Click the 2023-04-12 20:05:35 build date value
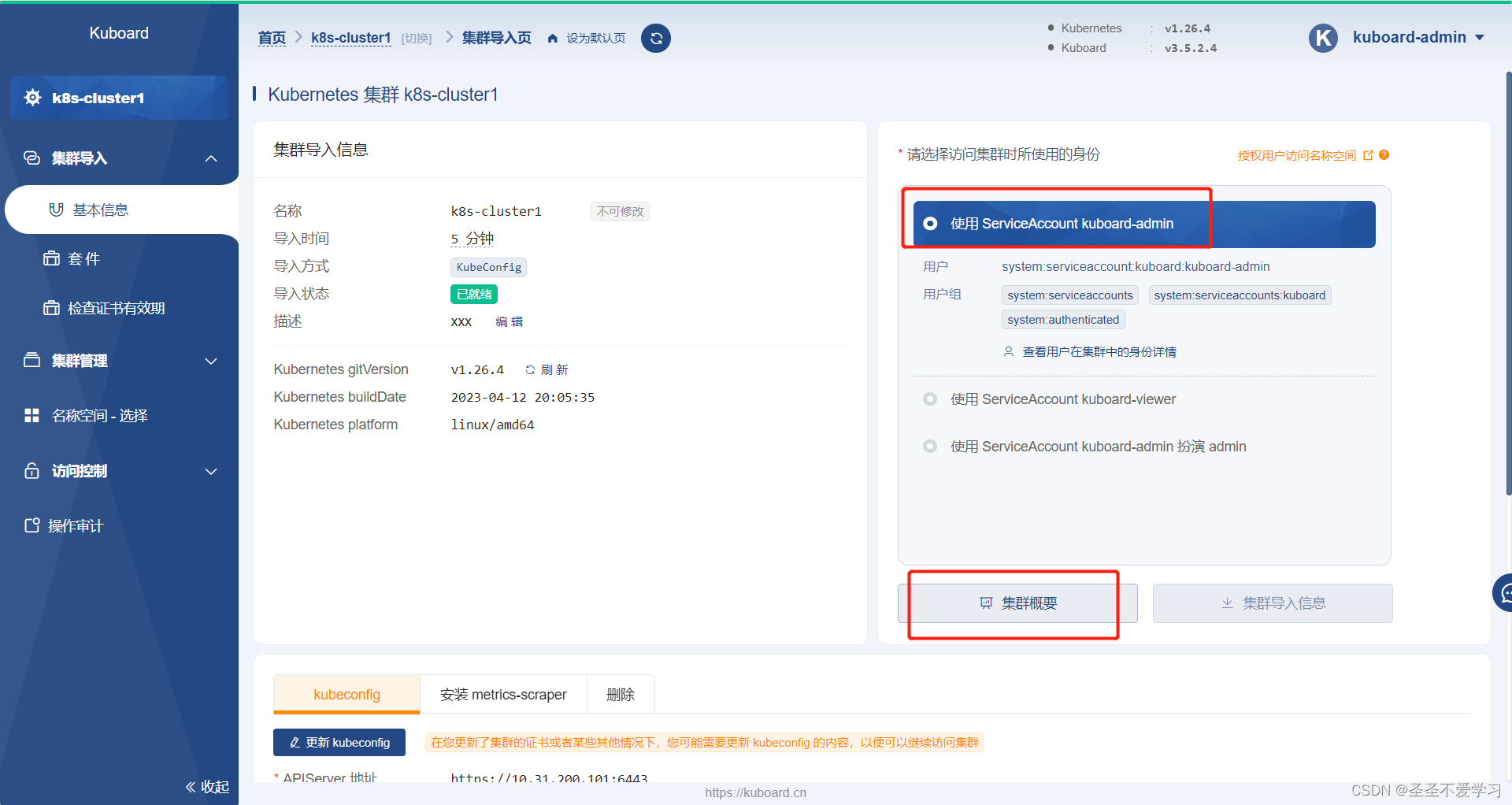The width and height of the screenshot is (1512, 805). [523, 397]
